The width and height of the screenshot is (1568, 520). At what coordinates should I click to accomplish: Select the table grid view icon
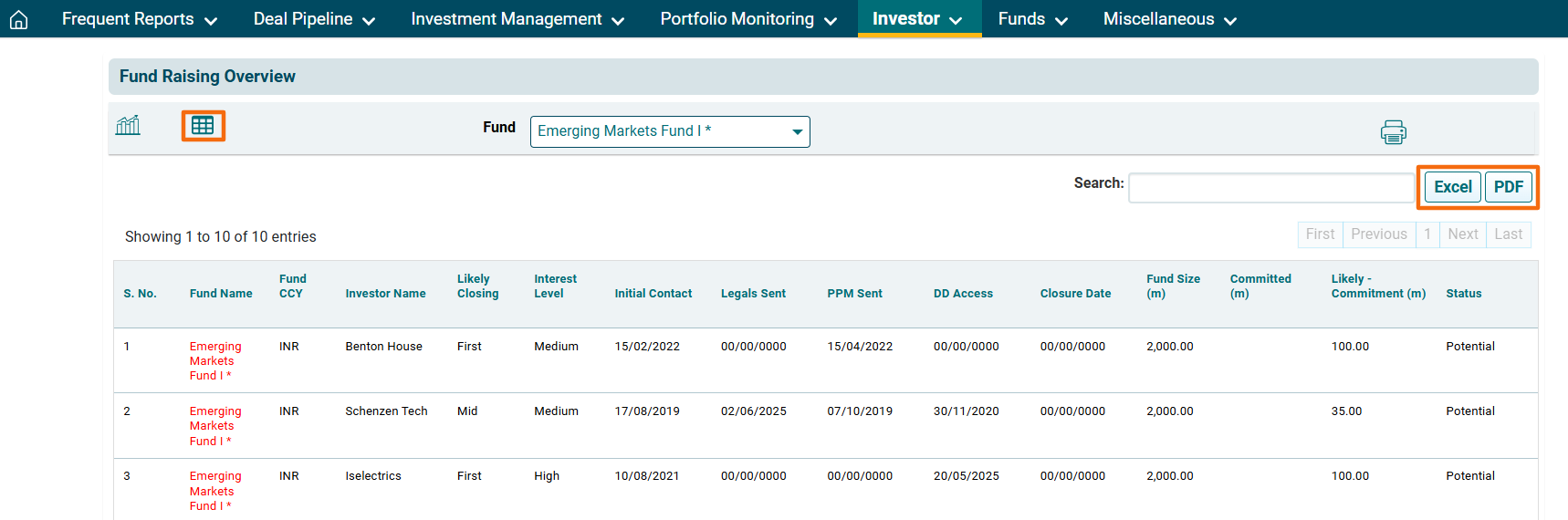pyautogui.click(x=203, y=126)
